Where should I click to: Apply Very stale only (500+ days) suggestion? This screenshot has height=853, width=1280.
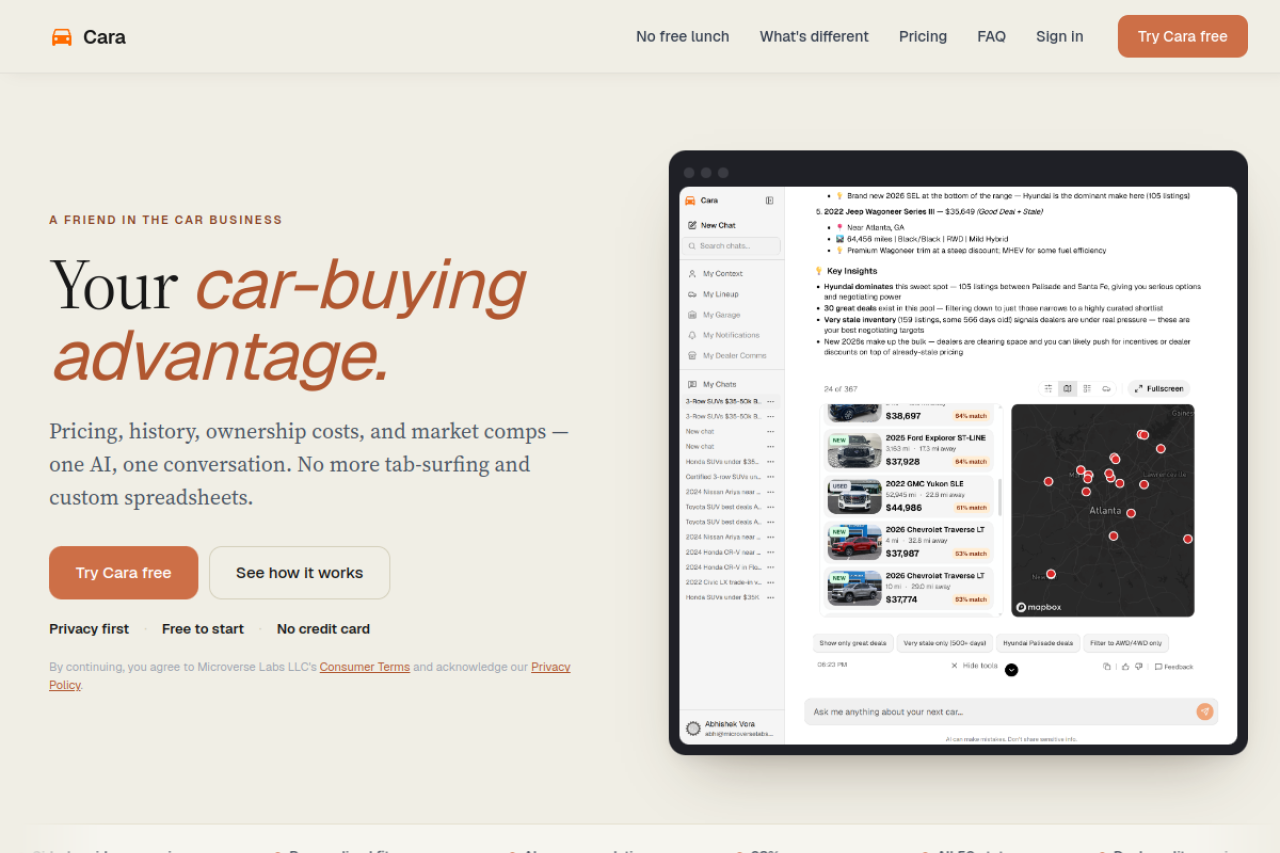[944, 643]
